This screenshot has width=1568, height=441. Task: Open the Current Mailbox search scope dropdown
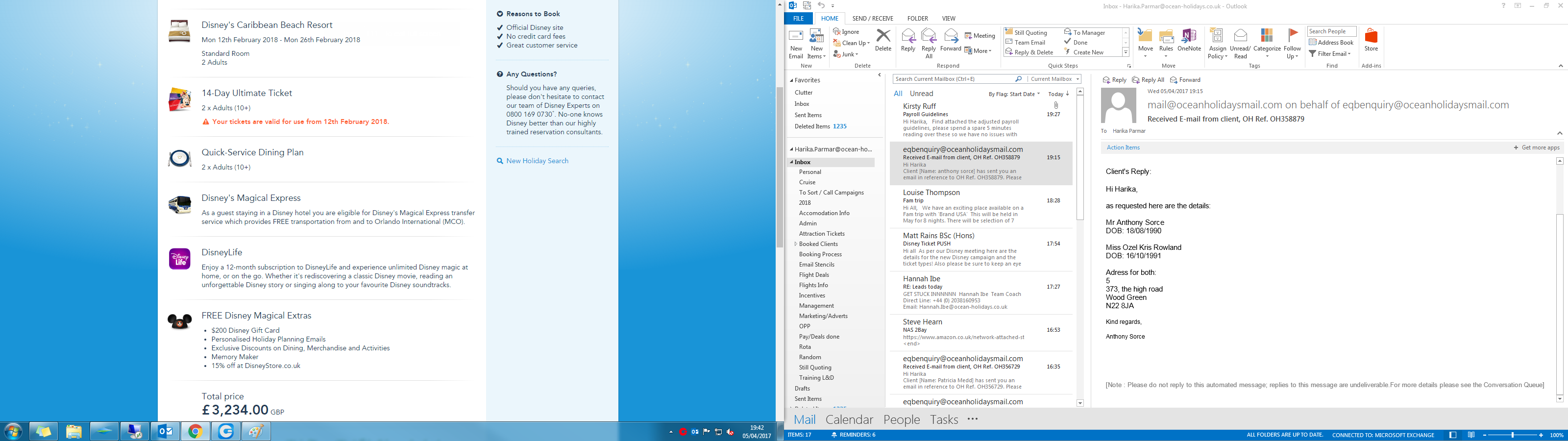click(x=1055, y=79)
